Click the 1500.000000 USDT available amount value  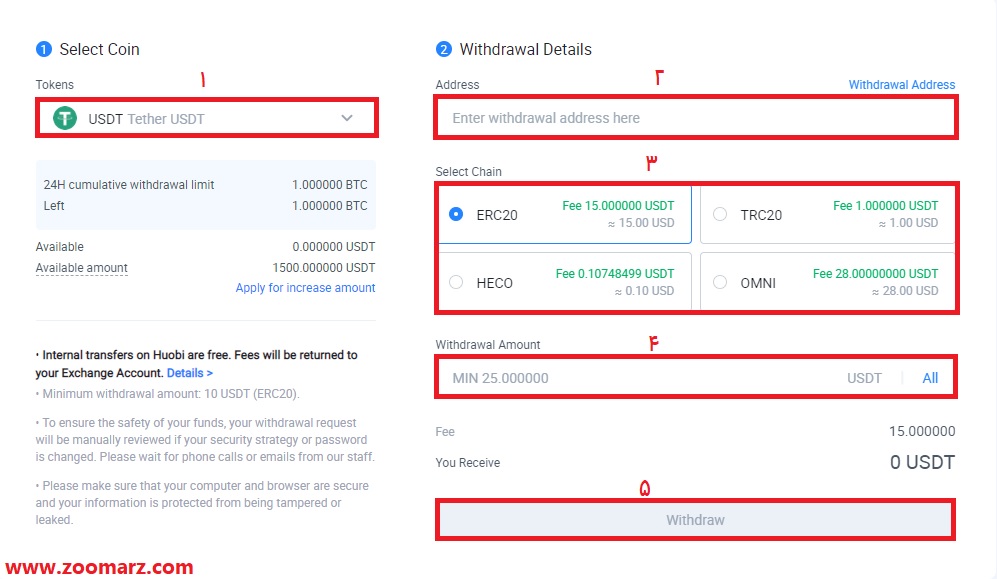pos(324,268)
